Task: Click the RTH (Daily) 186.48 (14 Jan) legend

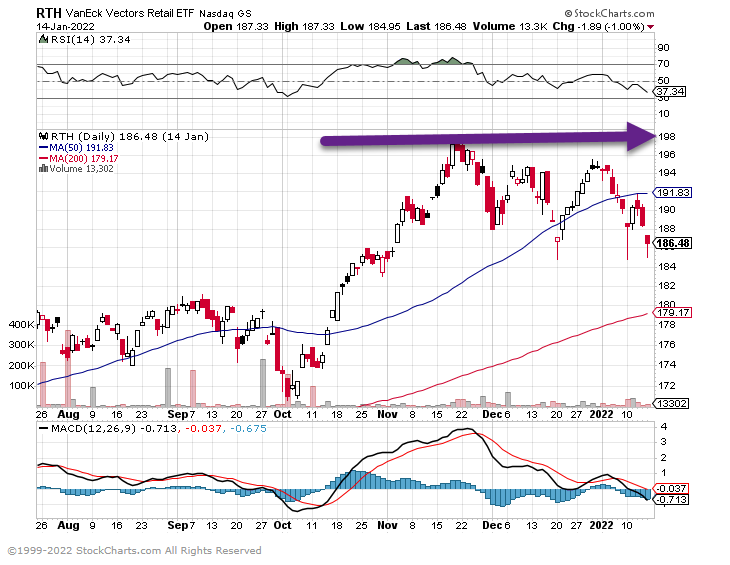Action: pyautogui.click(x=129, y=136)
